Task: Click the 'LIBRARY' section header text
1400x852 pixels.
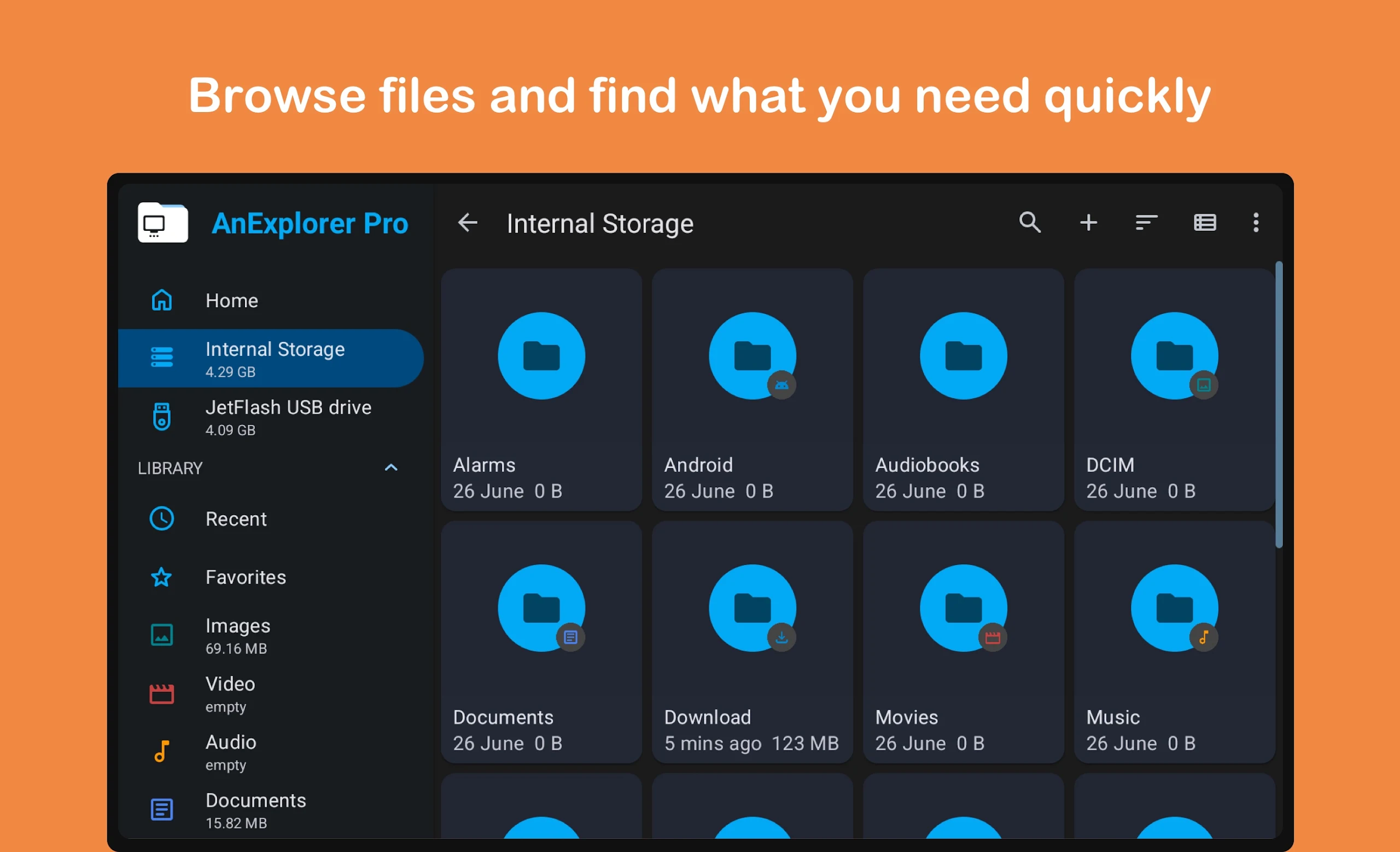Action: point(170,468)
